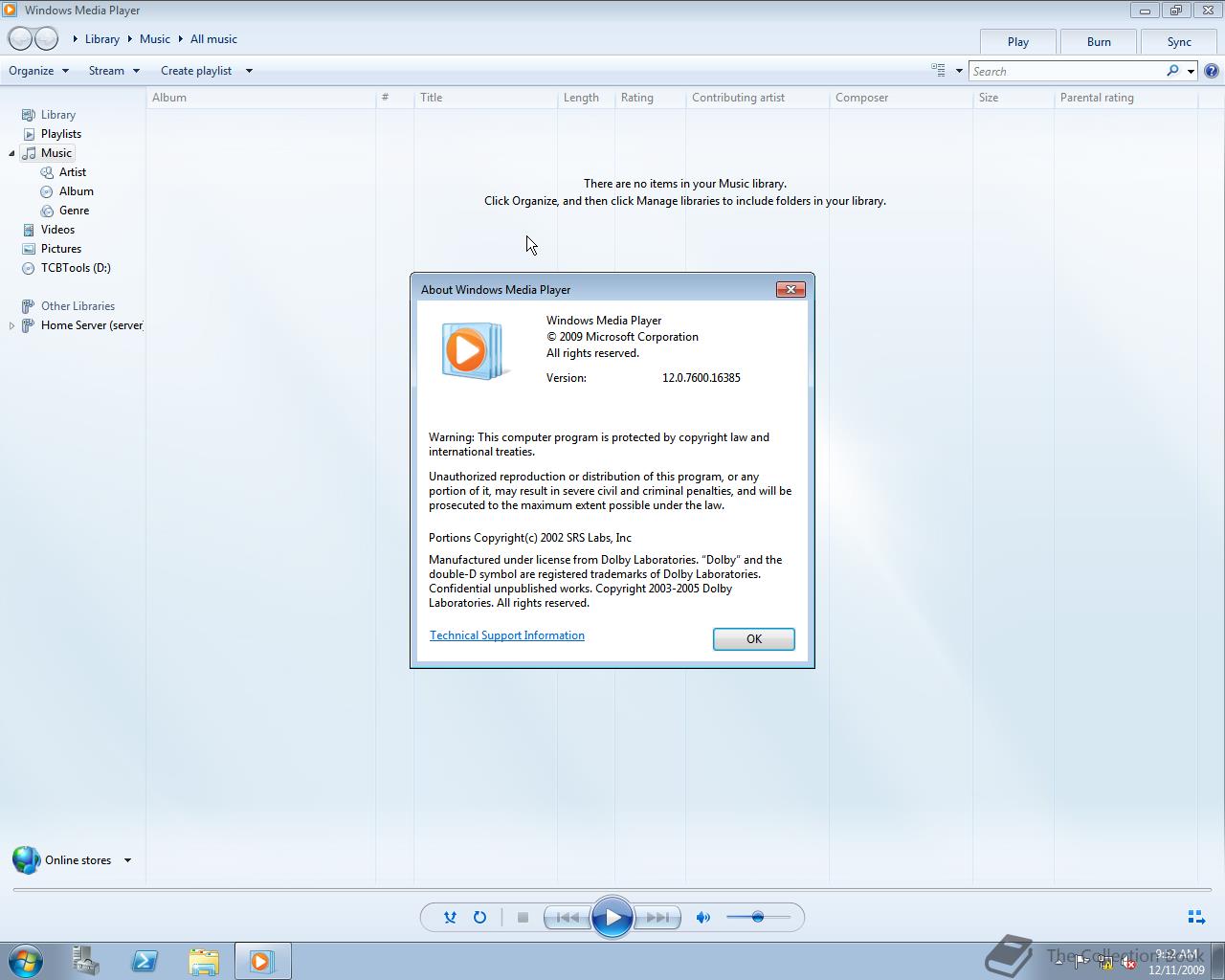The width and height of the screenshot is (1225, 980).
Task: Switch to the Play tab
Action: pyautogui.click(x=1018, y=41)
